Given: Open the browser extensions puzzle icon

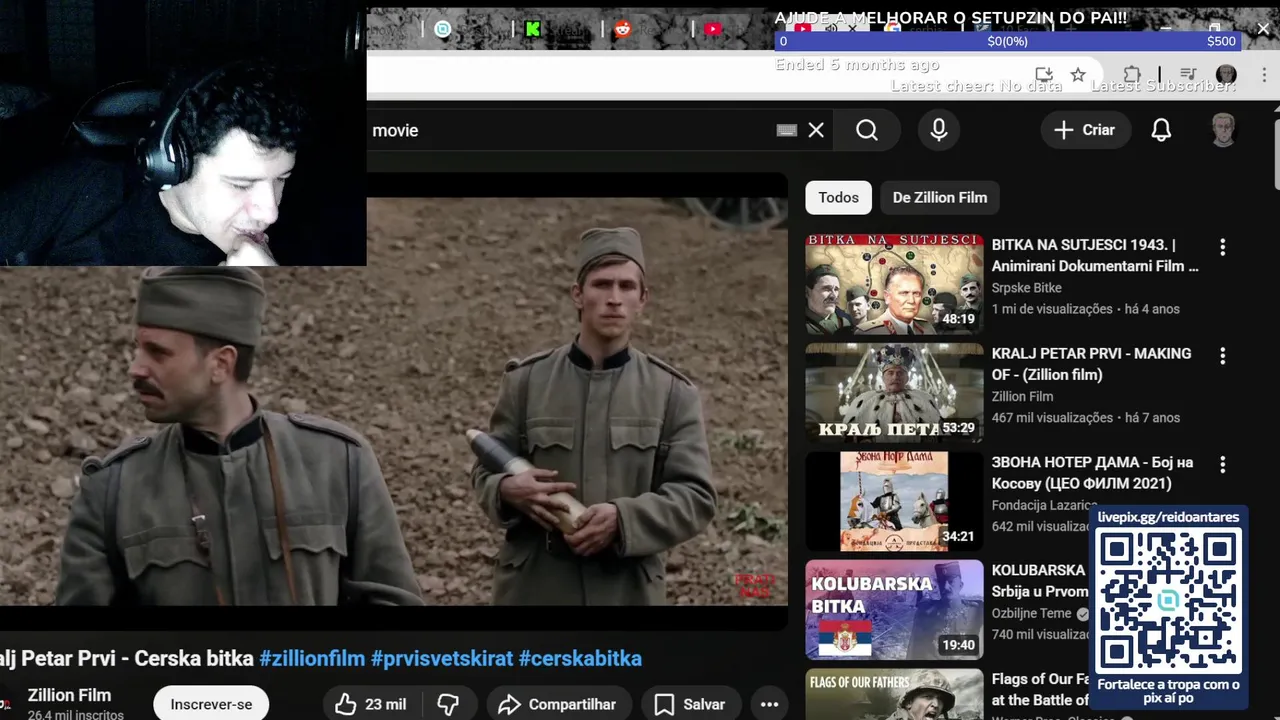Looking at the screenshot, I should coord(1132,75).
